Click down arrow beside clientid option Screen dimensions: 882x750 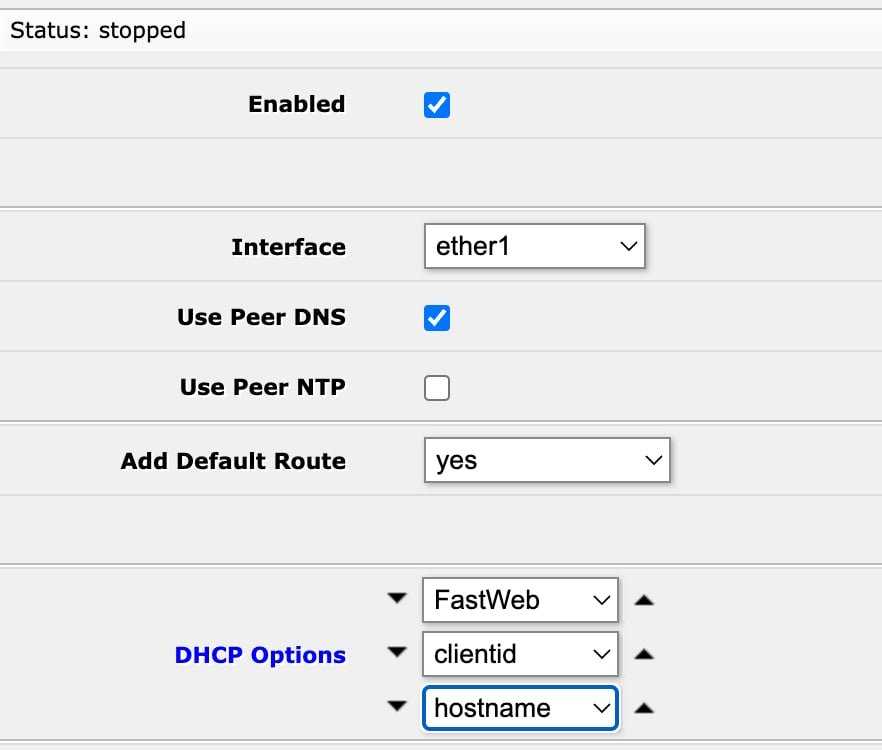point(397,652)
